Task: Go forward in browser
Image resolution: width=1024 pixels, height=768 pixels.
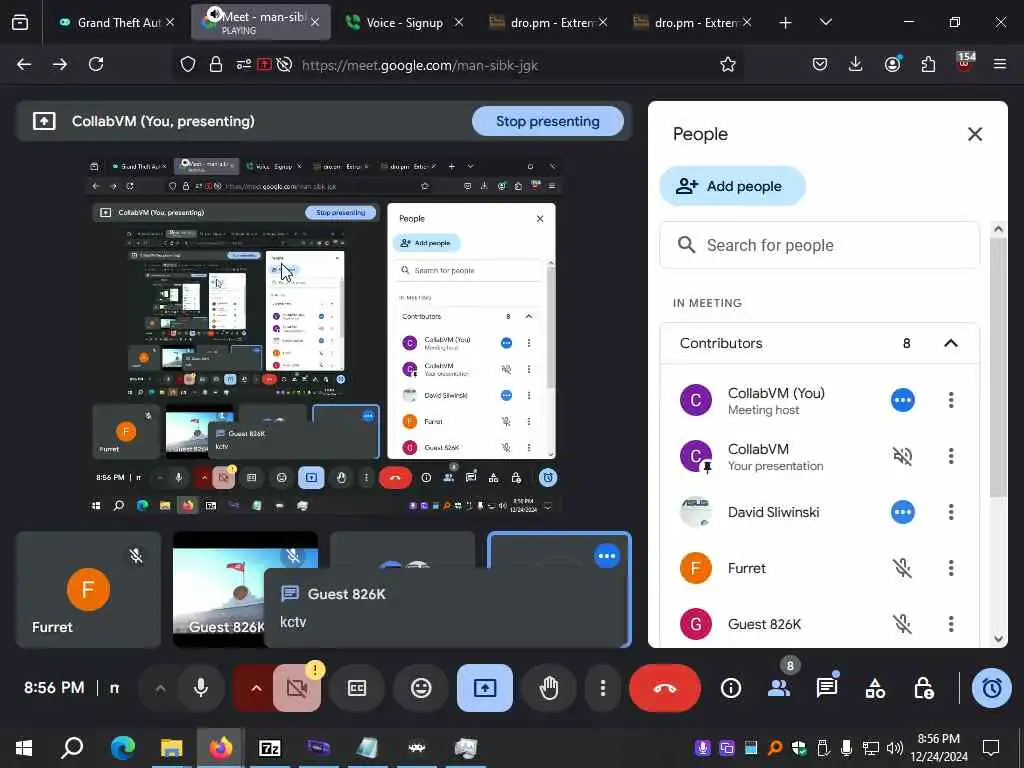Action: tap(60, 65)
